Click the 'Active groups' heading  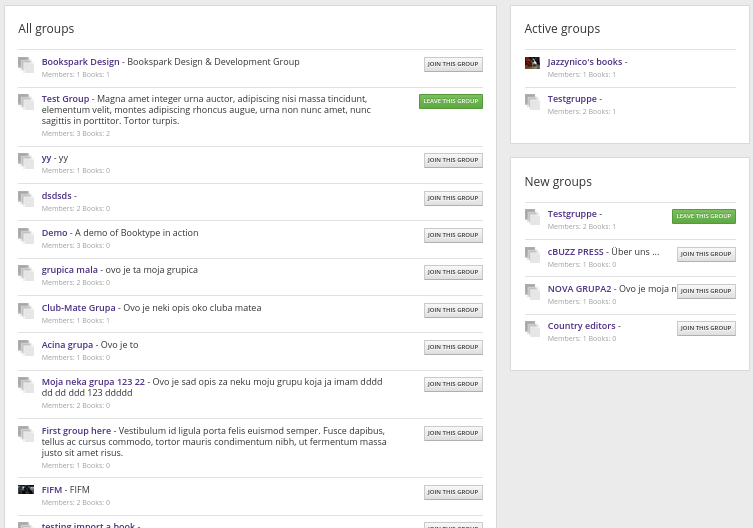click(562, 29)
